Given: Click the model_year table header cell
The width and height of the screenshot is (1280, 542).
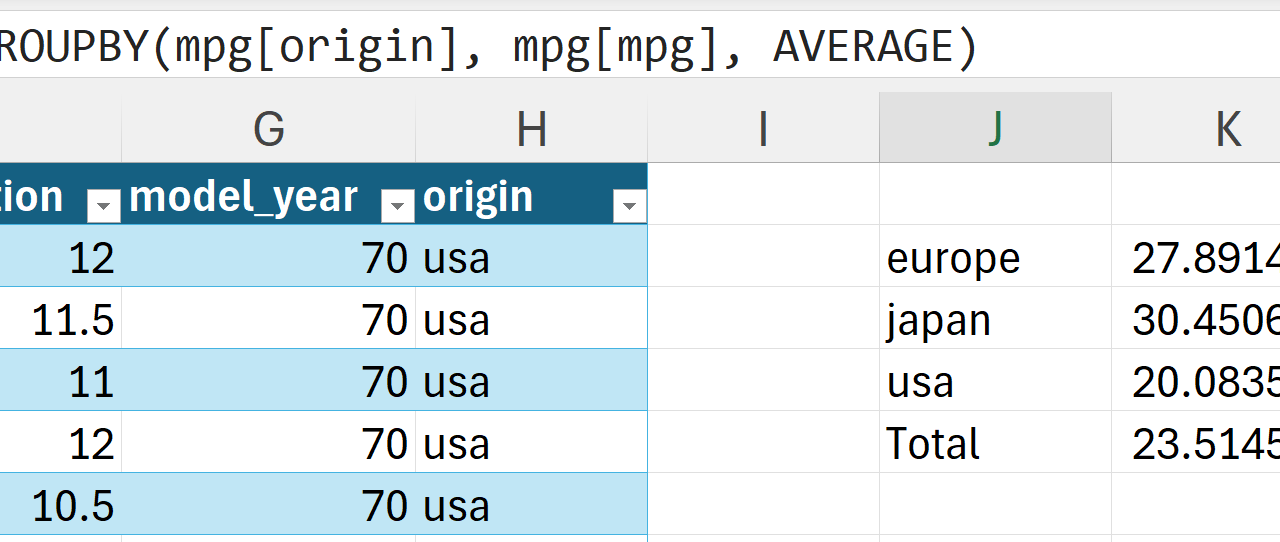Looking at the screenshot, I should point(244,197).
